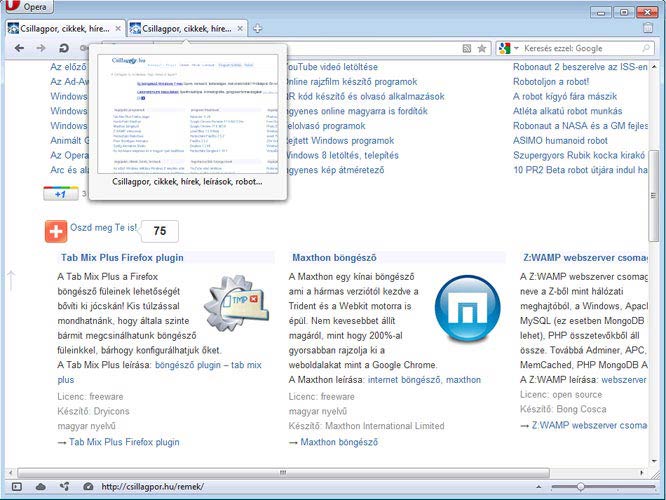Image resolution: width=666 pixels, height=500 pixels.
Task: Open 'Windows 8 letöltés, telepítés' link
Action: click(x=342, y=155)
